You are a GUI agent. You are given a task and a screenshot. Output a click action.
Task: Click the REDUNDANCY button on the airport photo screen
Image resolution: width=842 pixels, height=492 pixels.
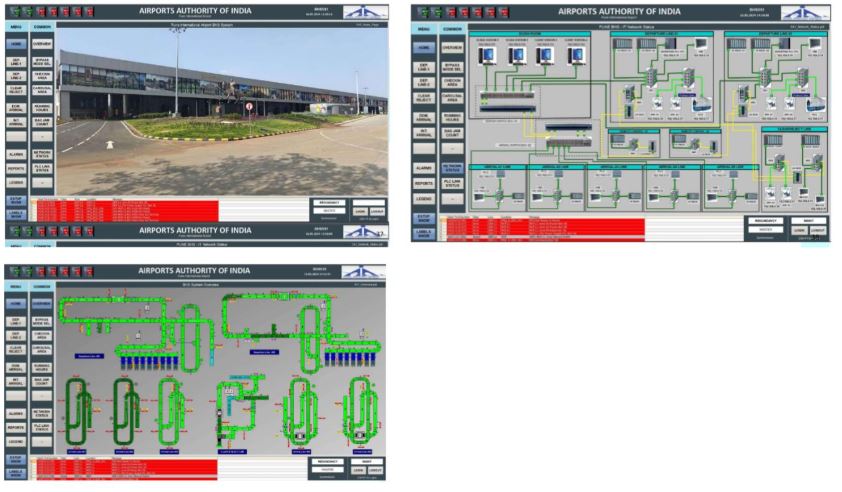(330, 202)
